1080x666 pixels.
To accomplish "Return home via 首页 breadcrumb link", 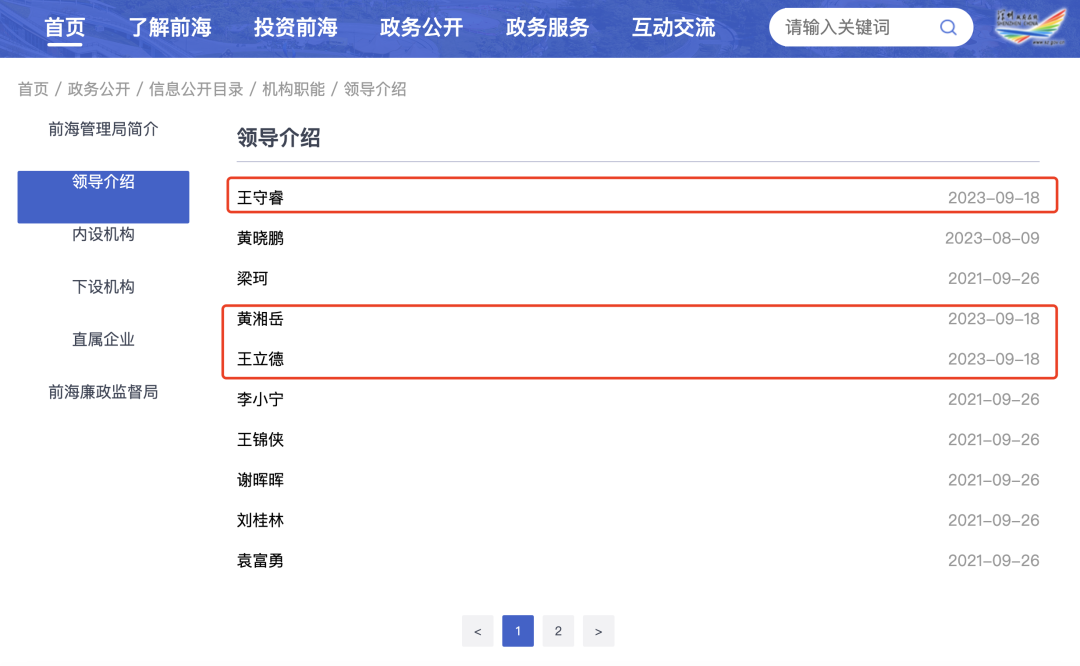I will 32,89.
